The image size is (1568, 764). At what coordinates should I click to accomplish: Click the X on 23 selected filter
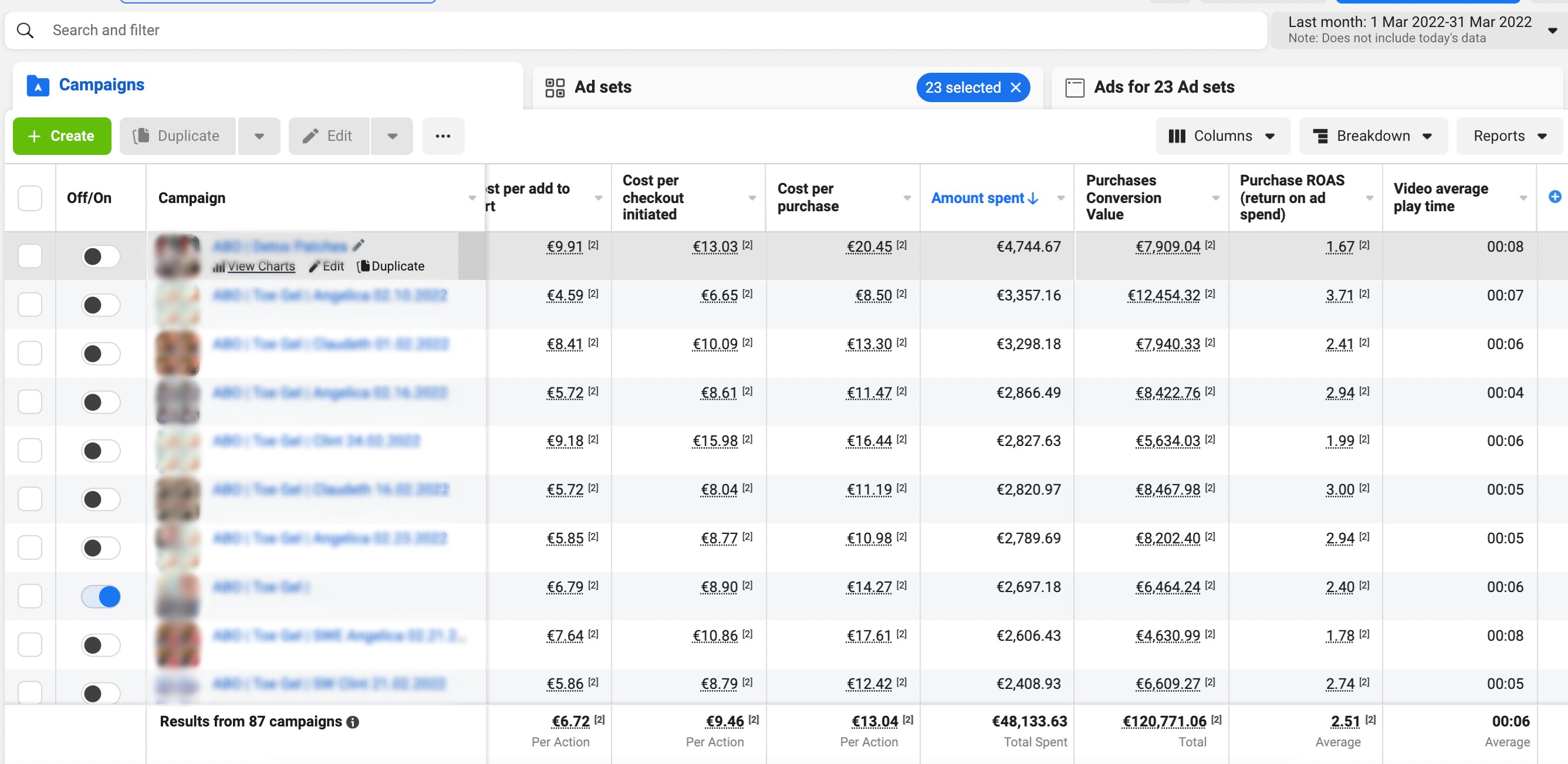[1015, 87]
